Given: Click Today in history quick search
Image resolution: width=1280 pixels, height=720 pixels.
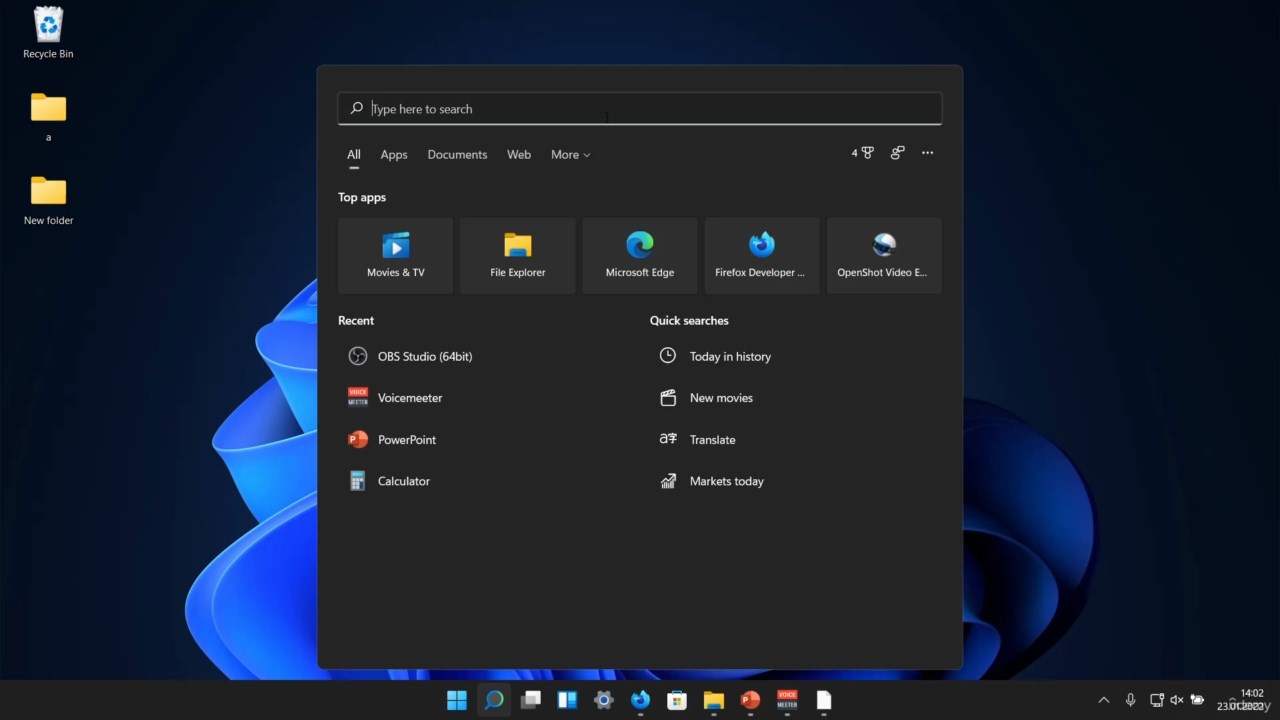Looking at the screenshot, I should [x=729, y=357].
